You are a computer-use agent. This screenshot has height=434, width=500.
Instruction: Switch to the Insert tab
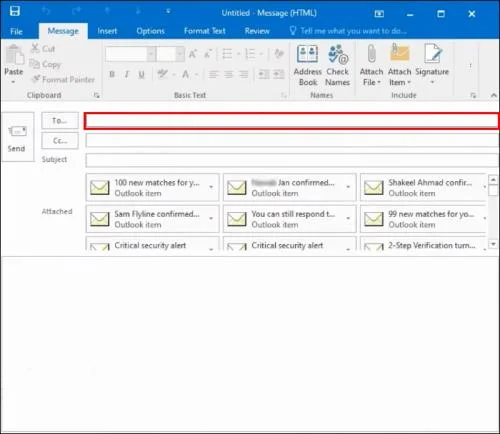tap(107, 31)
